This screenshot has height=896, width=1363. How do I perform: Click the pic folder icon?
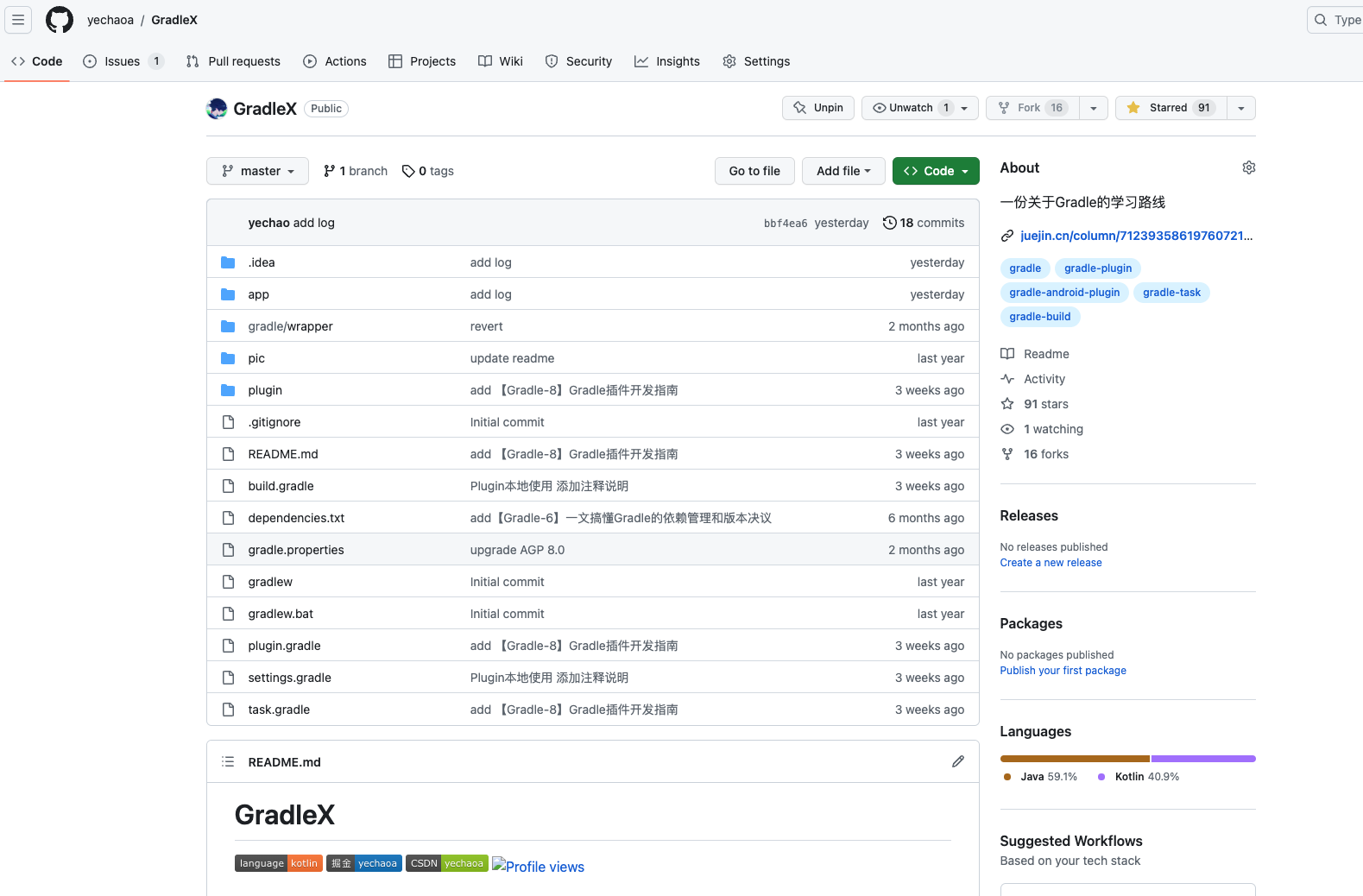point(228,358)
